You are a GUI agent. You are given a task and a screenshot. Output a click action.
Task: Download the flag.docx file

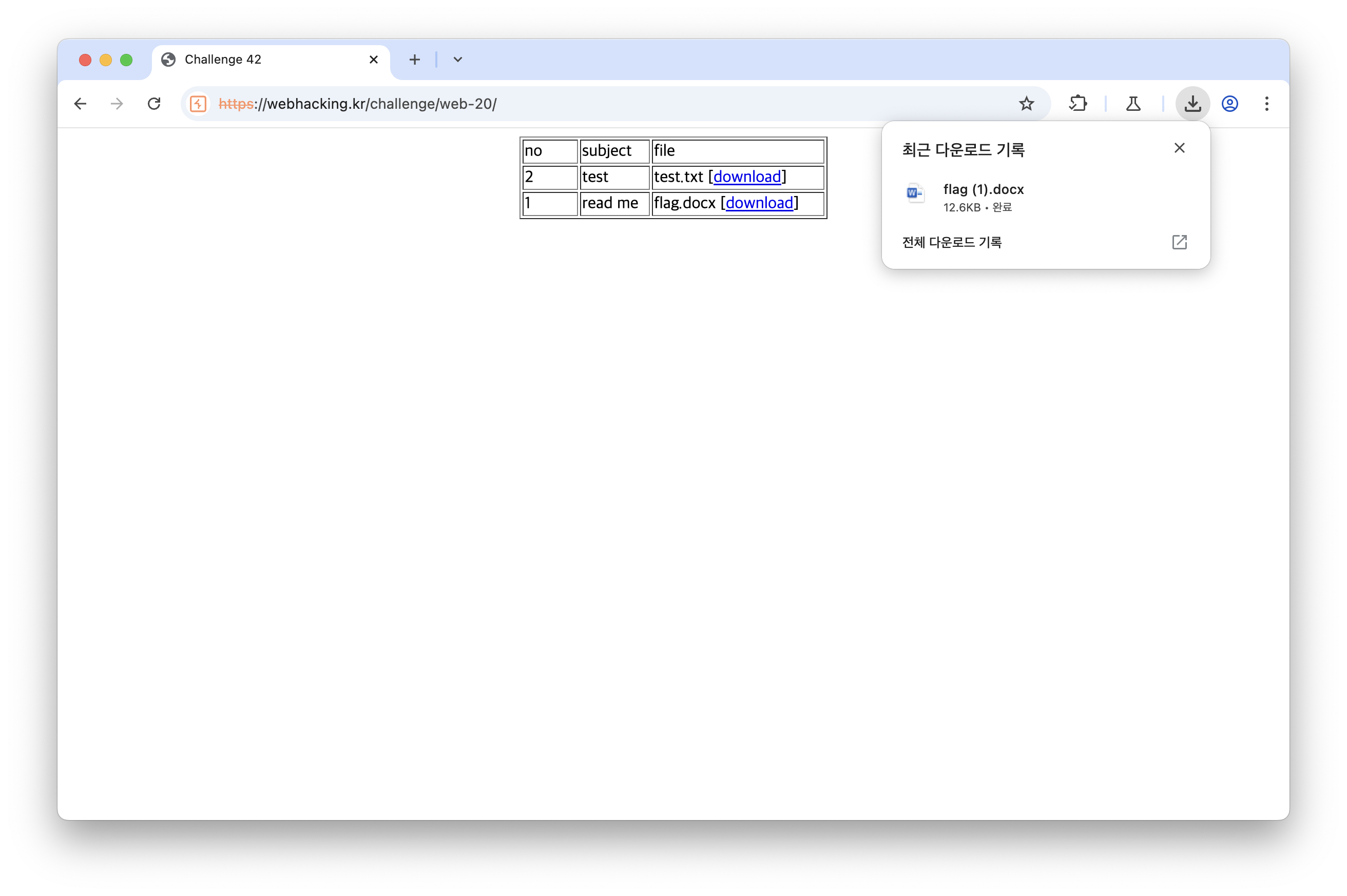click(759, 203)
